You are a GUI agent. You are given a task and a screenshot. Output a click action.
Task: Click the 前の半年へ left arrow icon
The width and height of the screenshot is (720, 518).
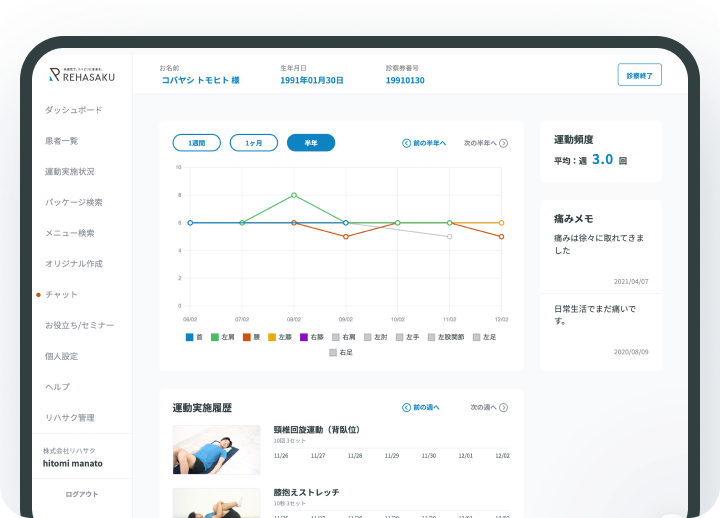(406, 143)
